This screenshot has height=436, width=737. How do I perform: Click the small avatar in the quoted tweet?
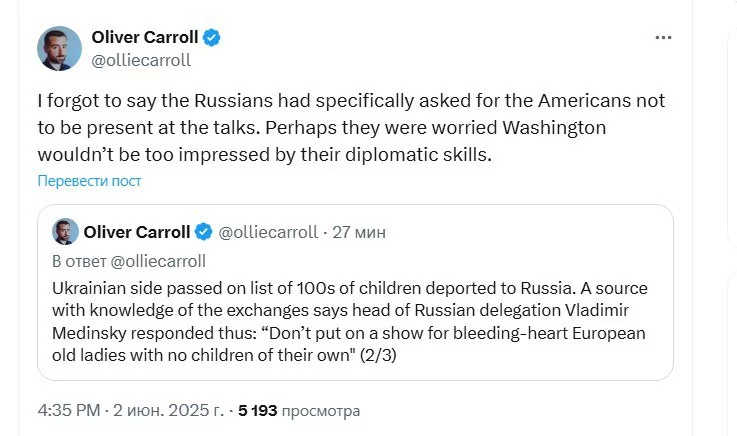click(x=65, y=232)
